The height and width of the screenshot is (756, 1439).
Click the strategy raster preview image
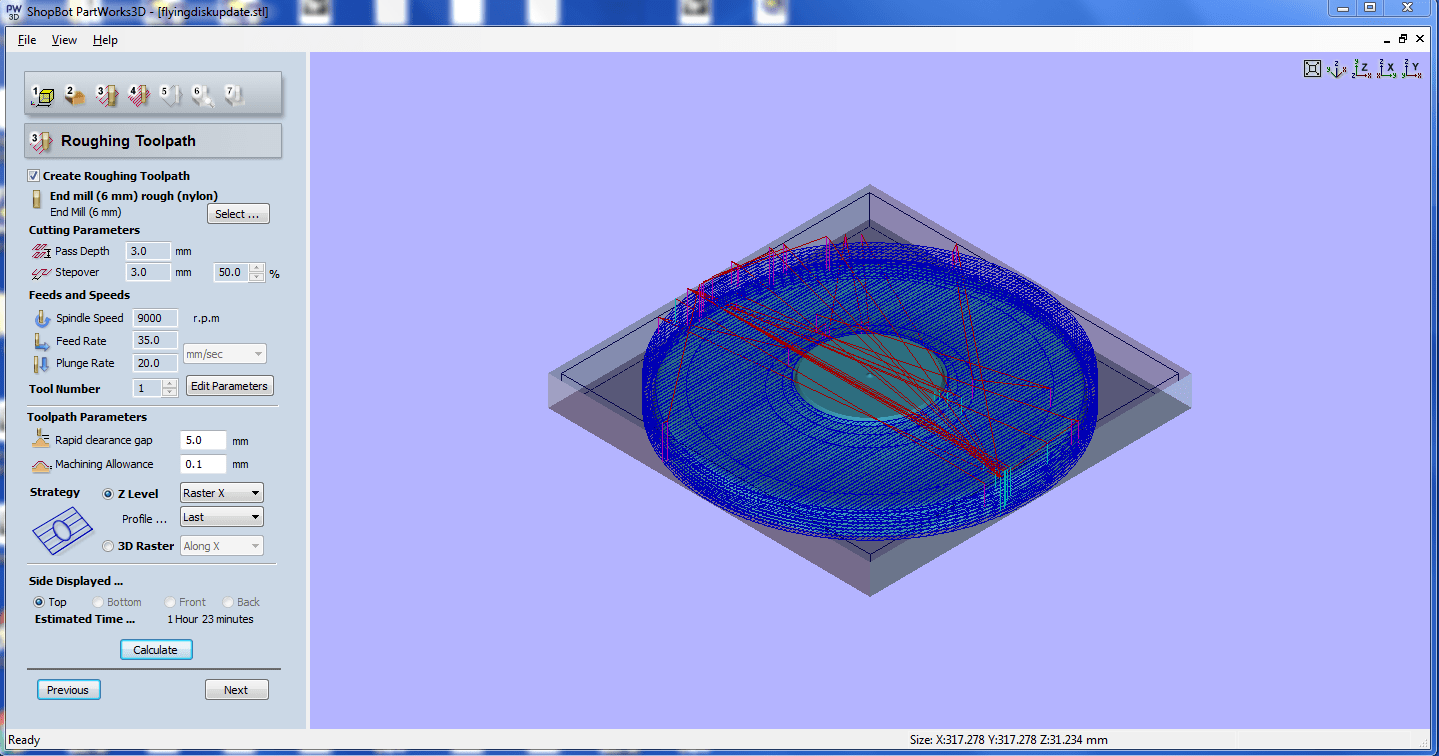(x=62, y=529)
